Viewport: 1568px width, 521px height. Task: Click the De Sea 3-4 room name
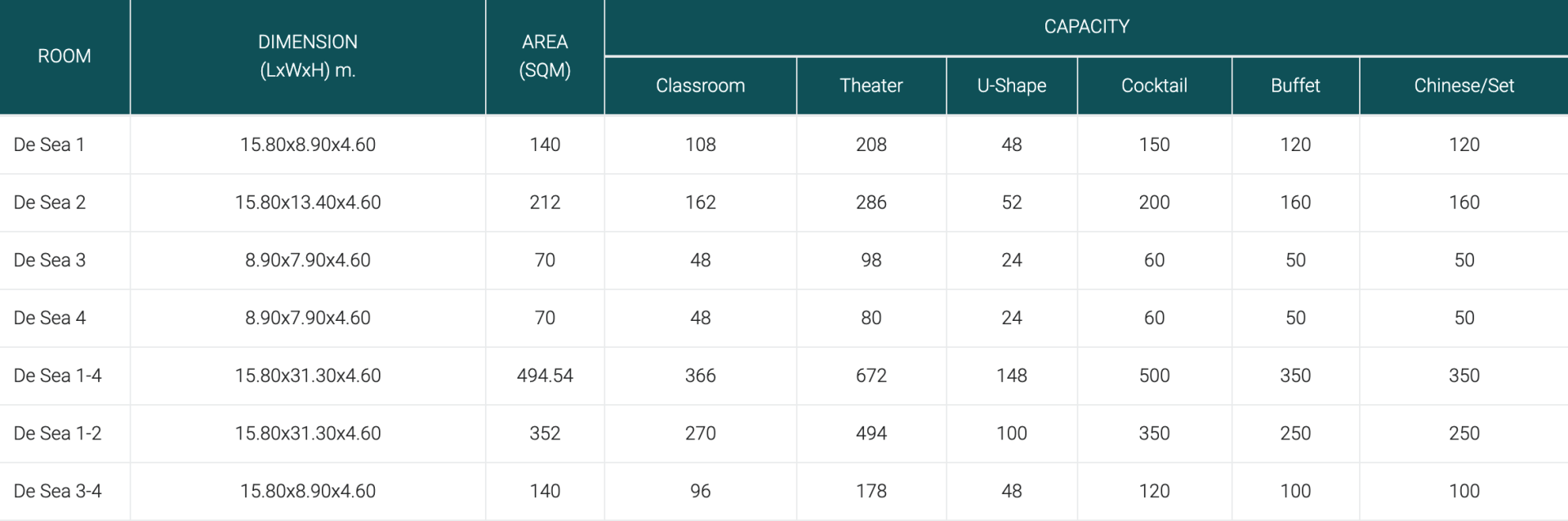pyautogui.click(x=58, y=491)
